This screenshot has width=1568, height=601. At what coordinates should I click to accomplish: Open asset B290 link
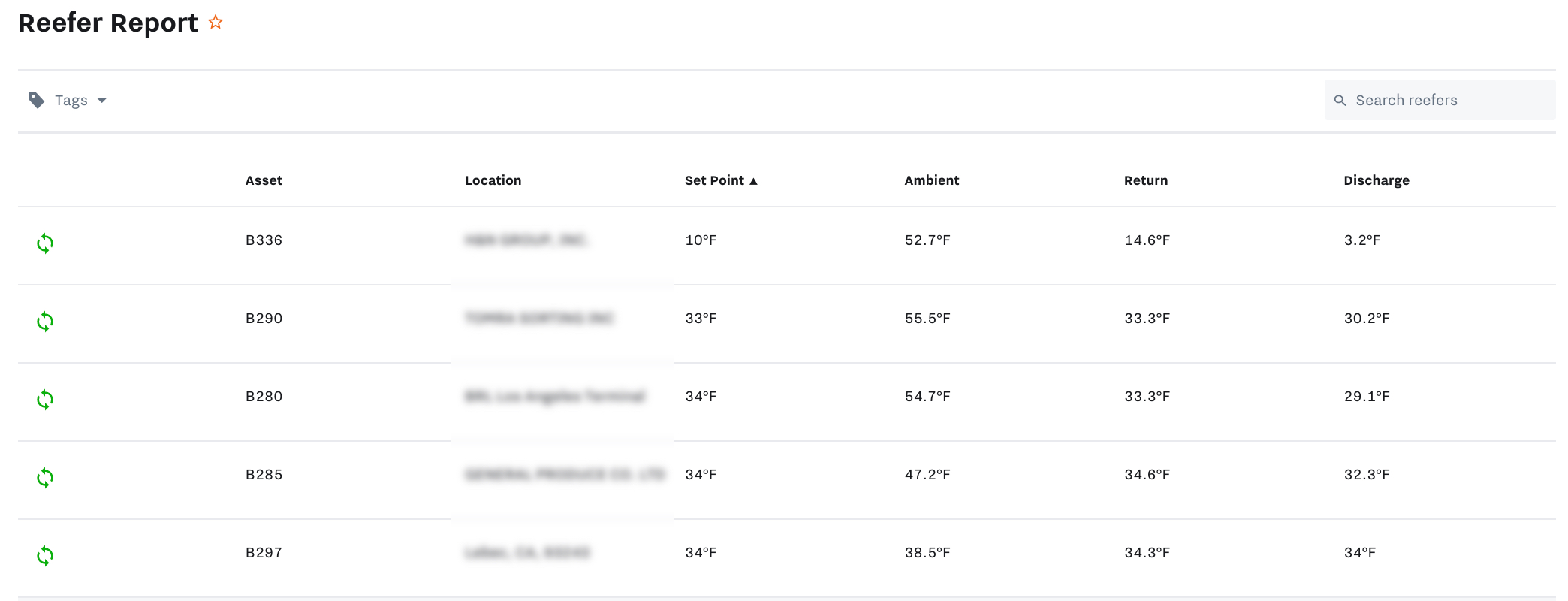click(x=264, y=319)
